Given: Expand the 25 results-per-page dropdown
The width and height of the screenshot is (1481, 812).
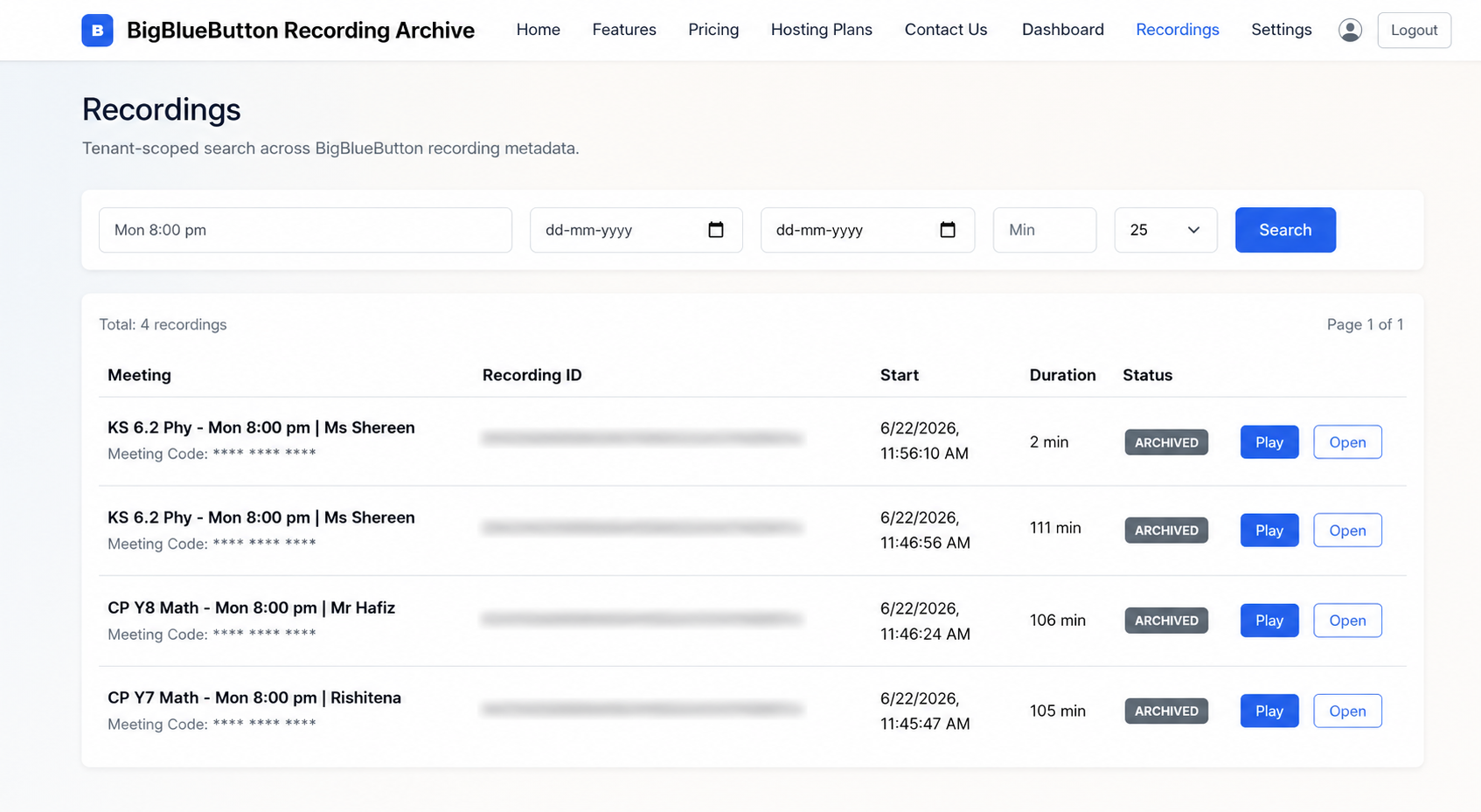Looking at the screenshot, I should pos(1165,230).
